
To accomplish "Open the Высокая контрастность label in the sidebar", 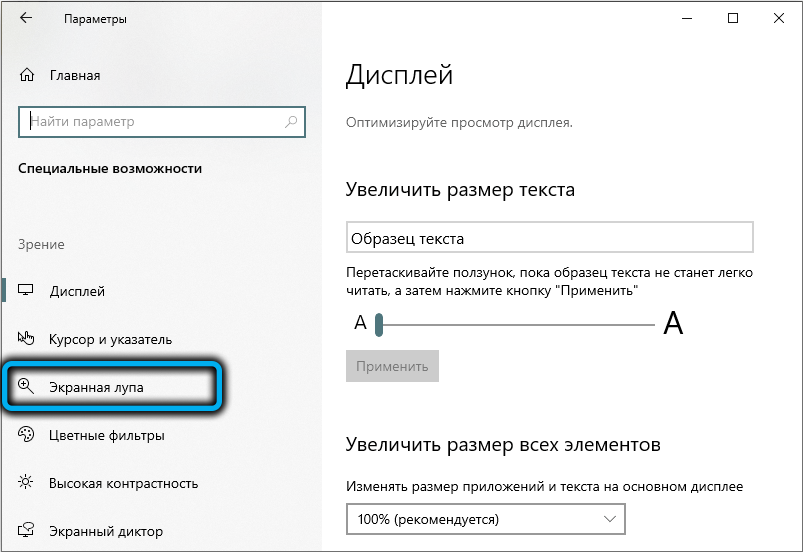I will tap(123, 483).
